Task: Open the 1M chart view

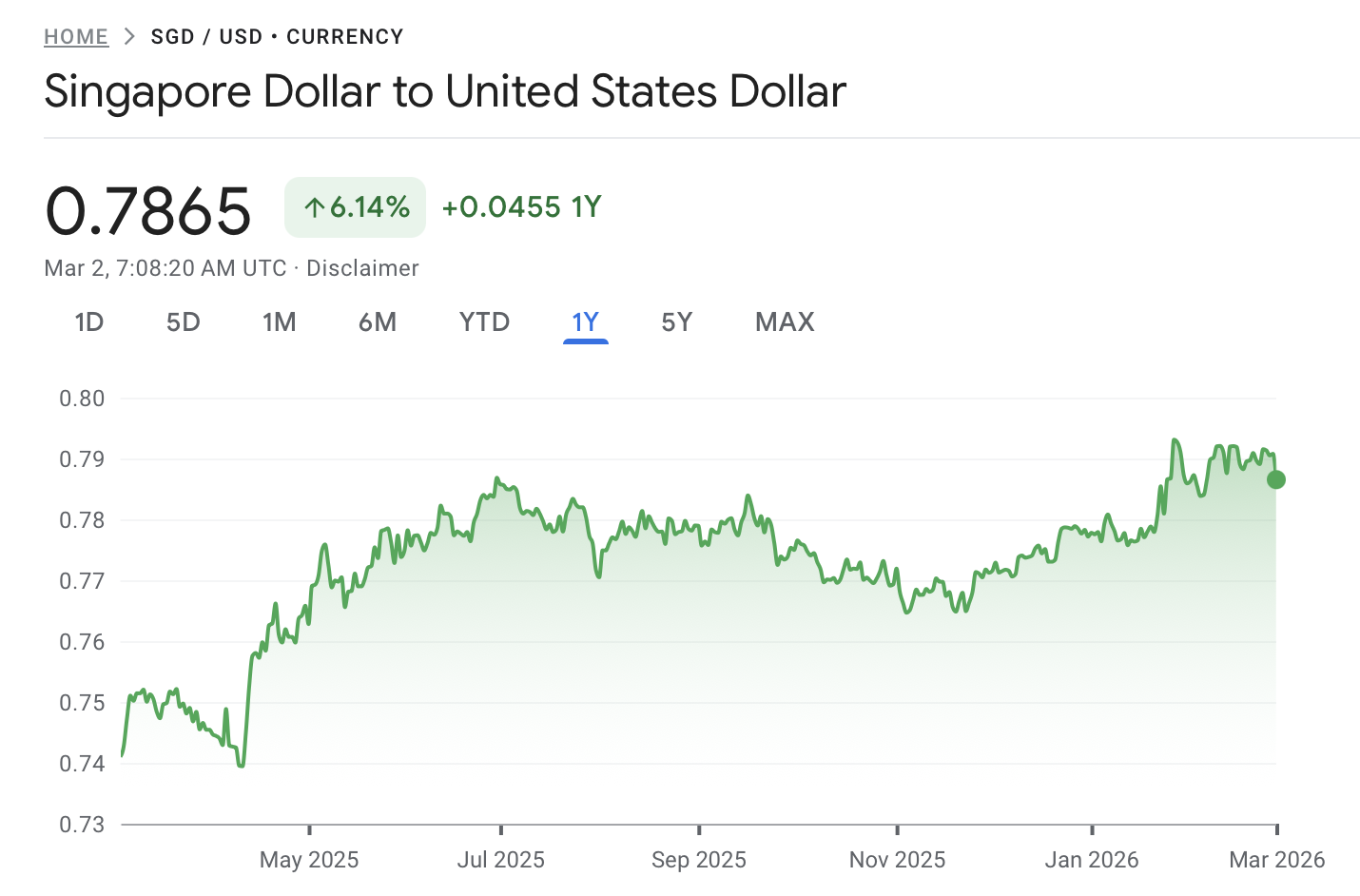Action: (280, 322)
